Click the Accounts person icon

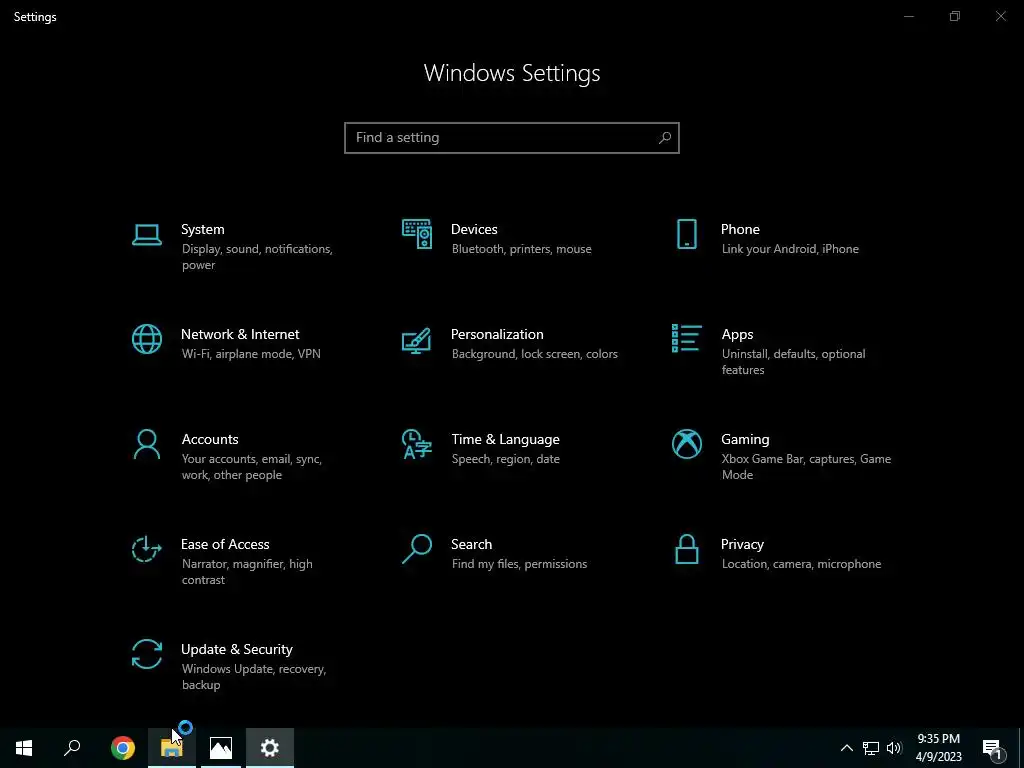[146, 444]
